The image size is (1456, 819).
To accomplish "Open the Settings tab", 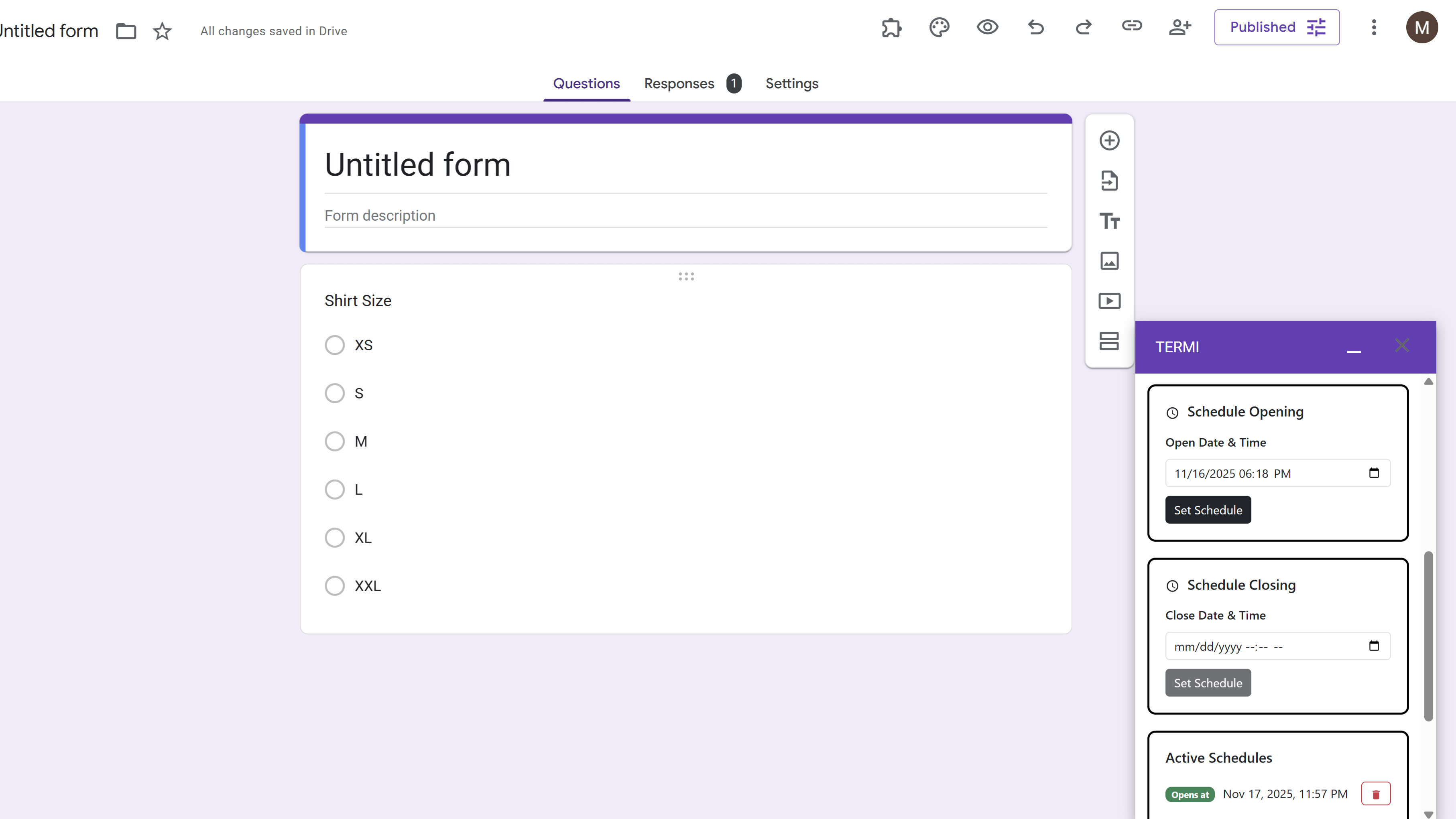I will pos(791,83).
